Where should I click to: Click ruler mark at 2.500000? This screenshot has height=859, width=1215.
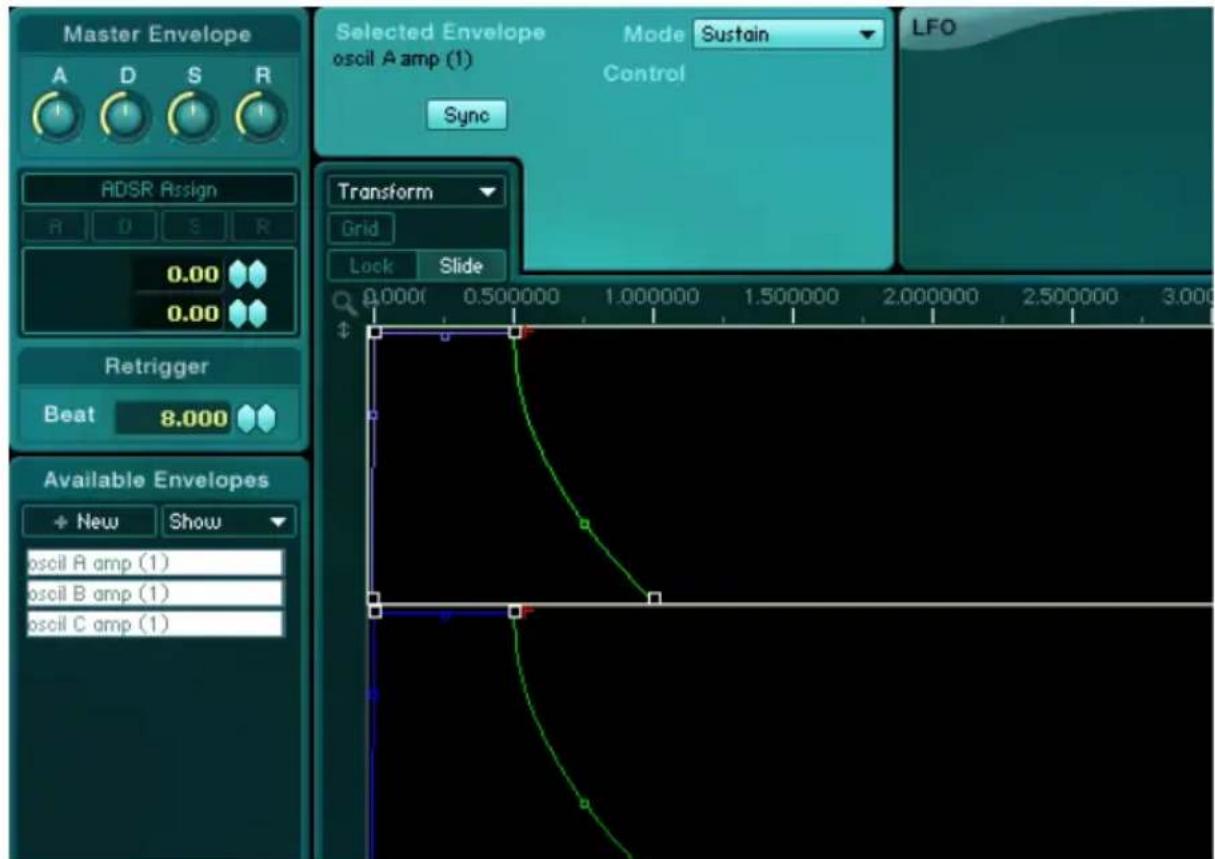tap(1072, 298)
